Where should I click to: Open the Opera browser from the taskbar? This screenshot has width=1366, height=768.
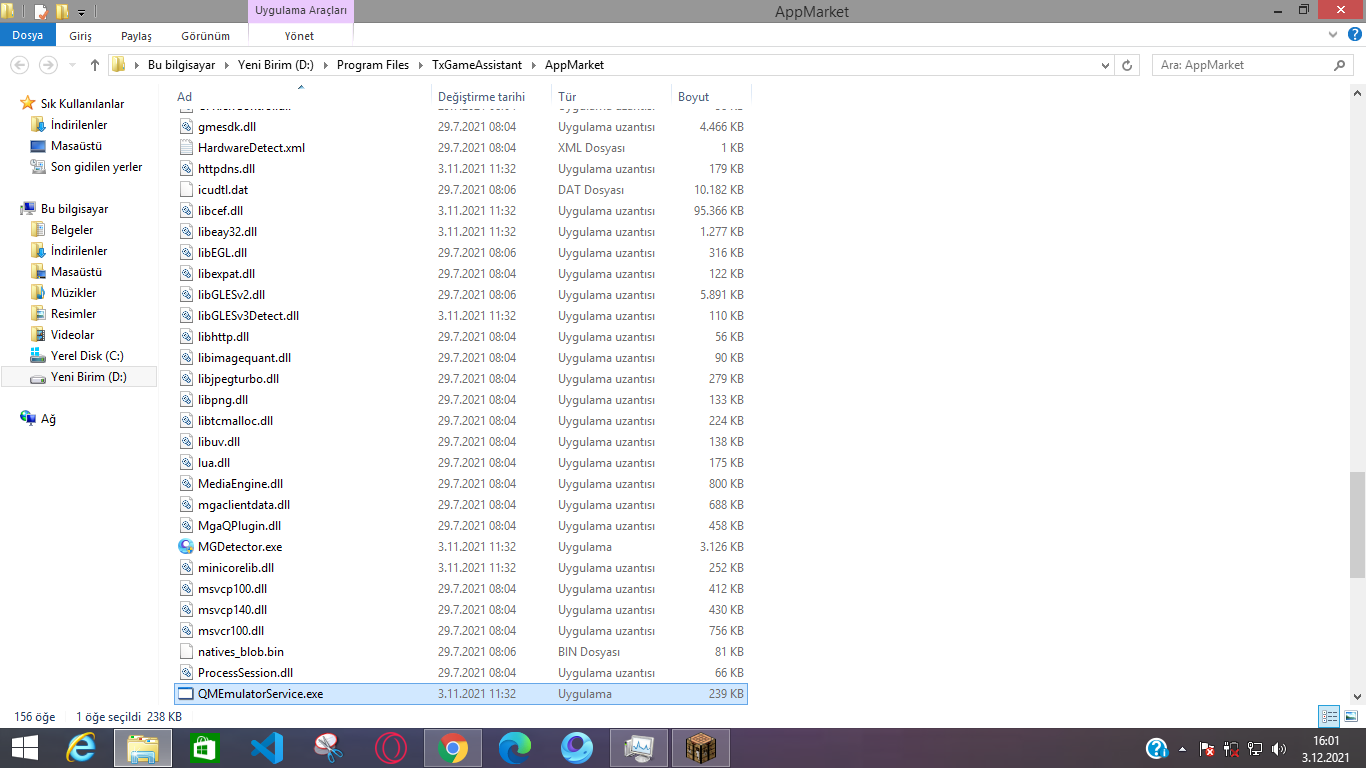[390, 748]
